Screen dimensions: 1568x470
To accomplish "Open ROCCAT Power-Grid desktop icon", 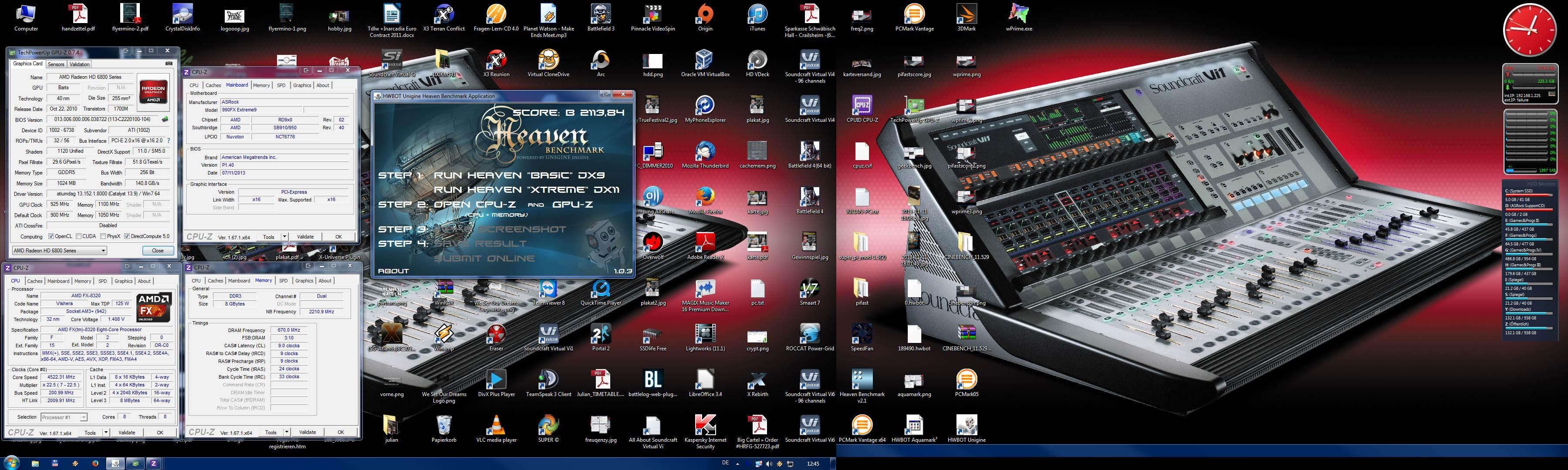I will (x=810, y=337).
